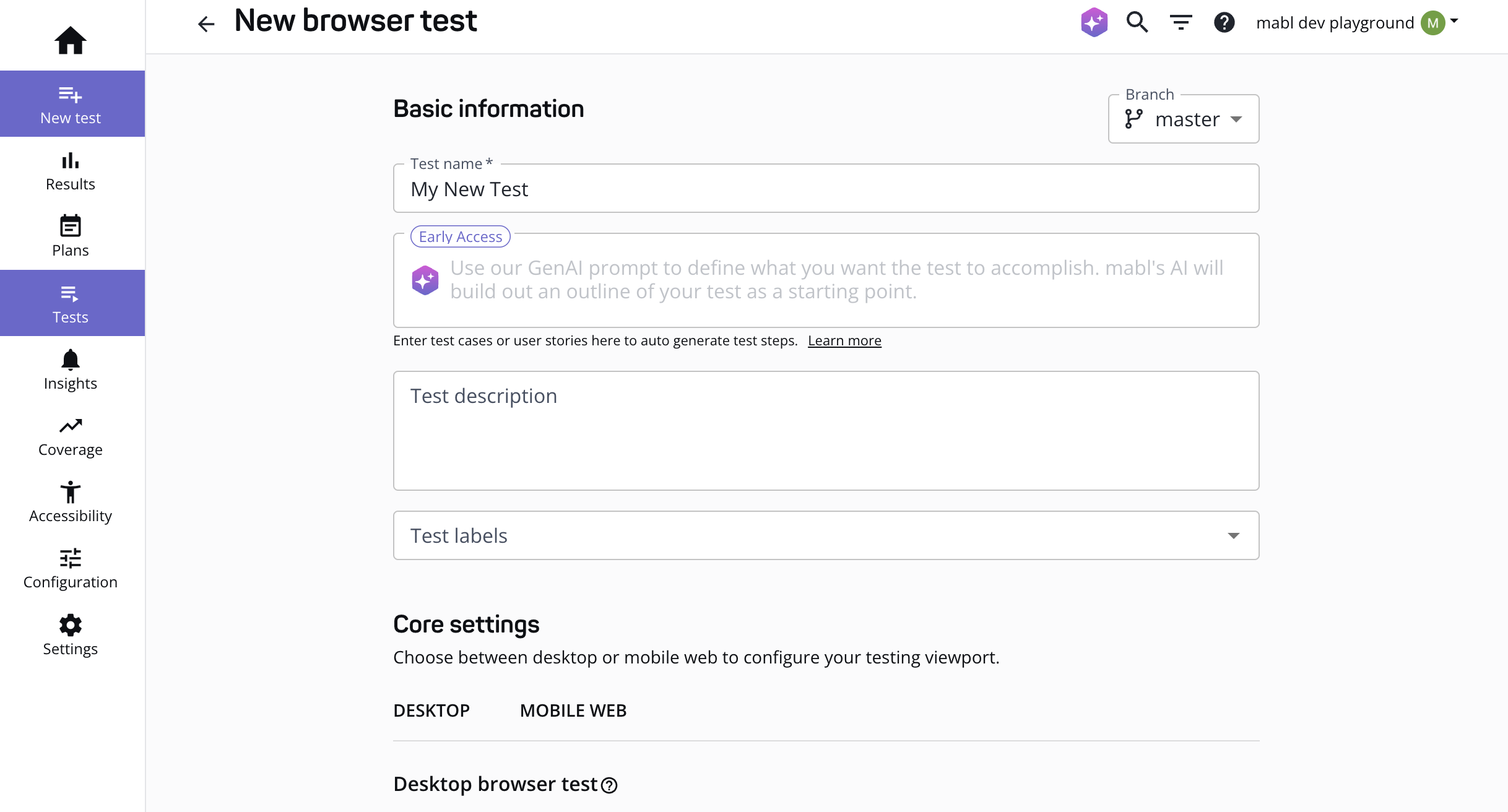The image size is (1508, 812).
Task: Go to the Home icon
Action: pyautogui.click(x=71, y=40)
